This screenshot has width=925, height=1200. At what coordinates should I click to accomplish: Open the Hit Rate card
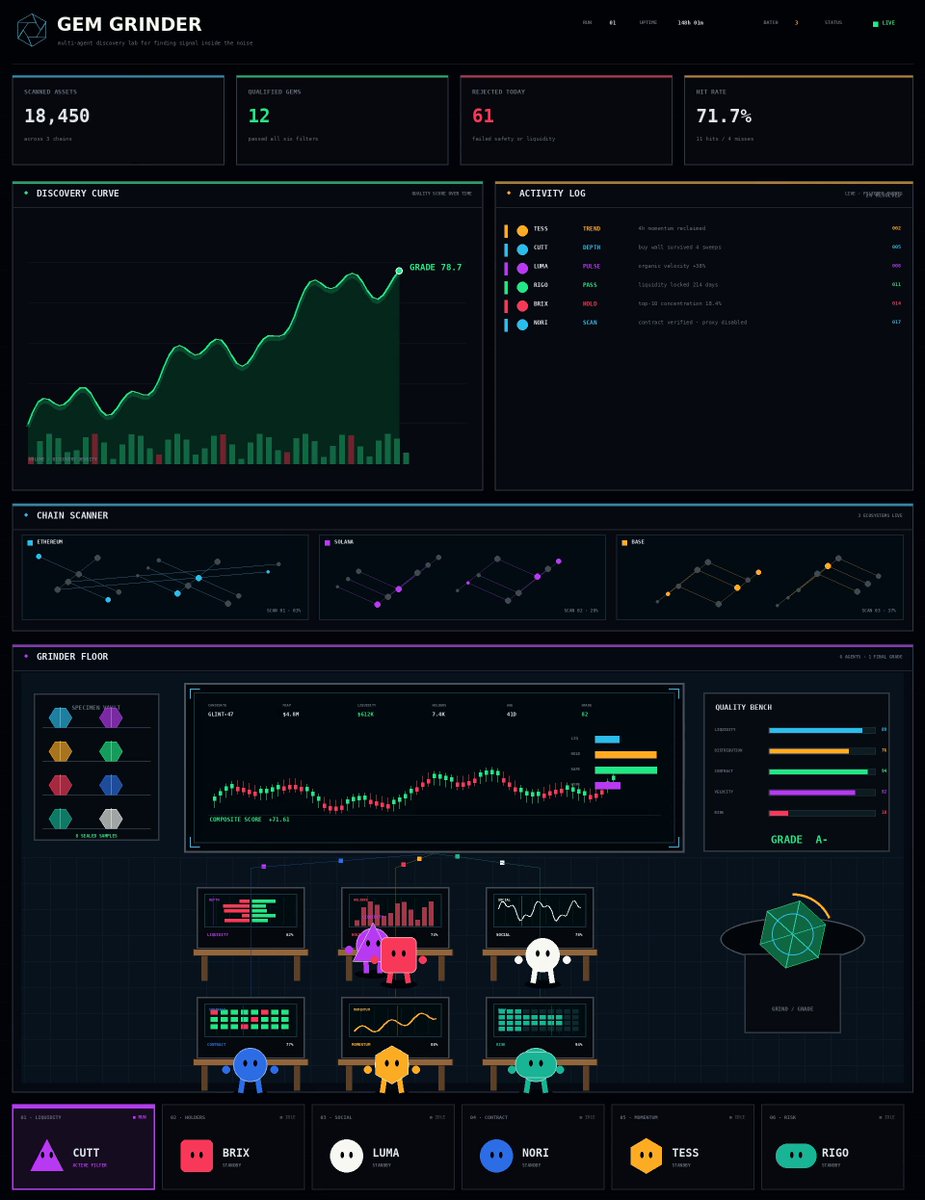point(798,120)
